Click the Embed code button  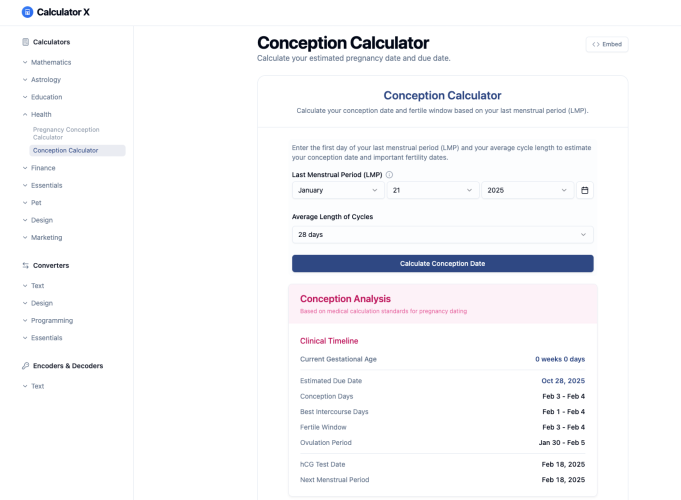[607, 44]
